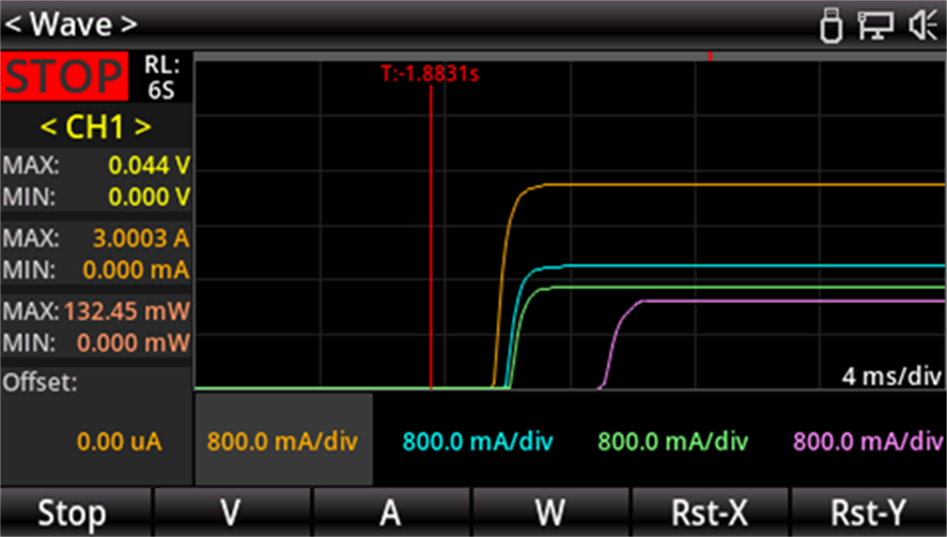Click the muted speaker icon

click(922, 25)
